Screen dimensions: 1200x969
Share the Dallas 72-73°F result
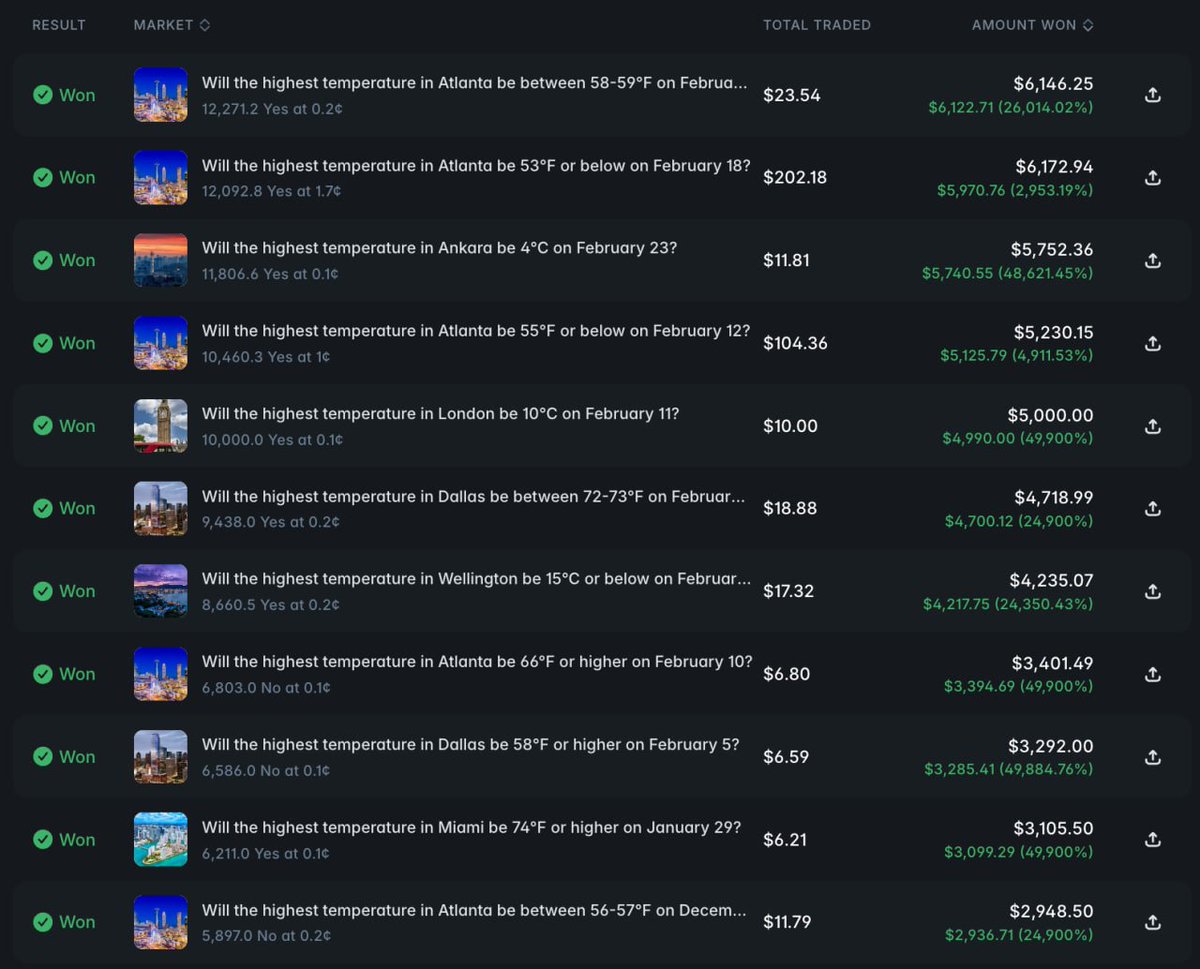[x=1152, y=508]
